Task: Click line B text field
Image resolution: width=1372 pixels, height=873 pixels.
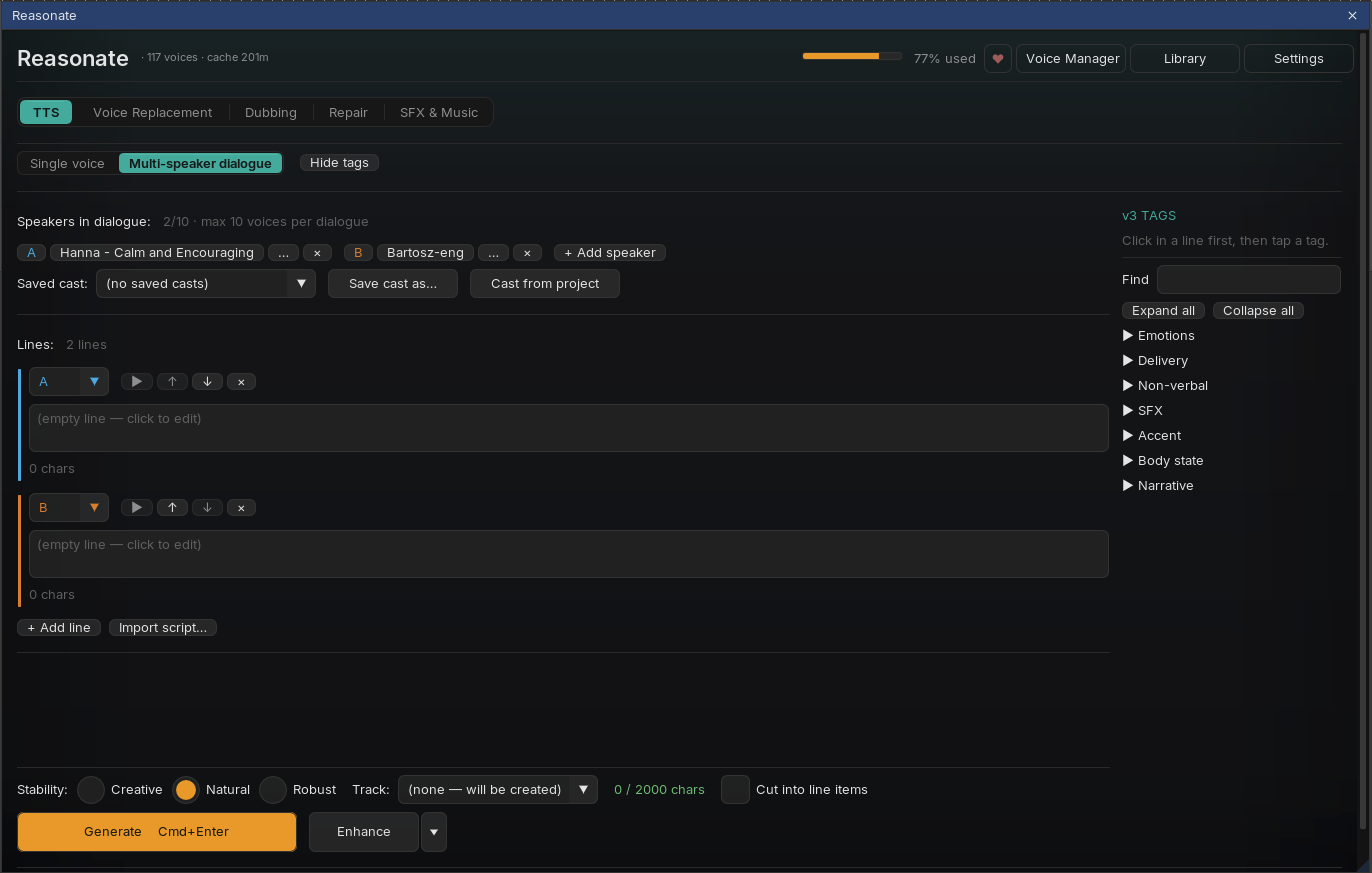Action: (569, 554)
